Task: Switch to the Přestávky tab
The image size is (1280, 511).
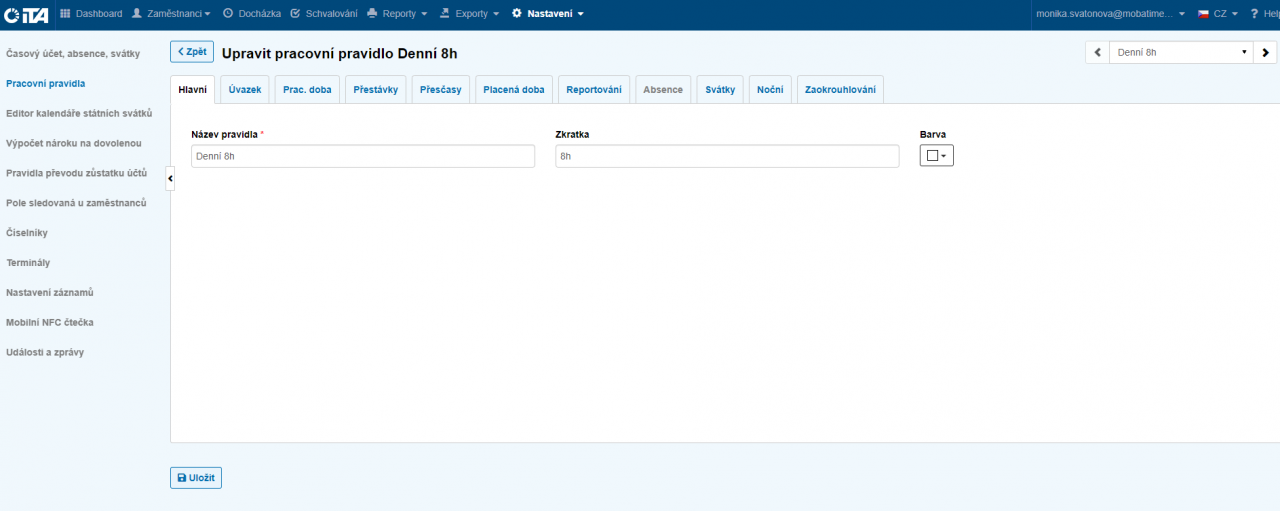Action: click(x=376, y=90)
